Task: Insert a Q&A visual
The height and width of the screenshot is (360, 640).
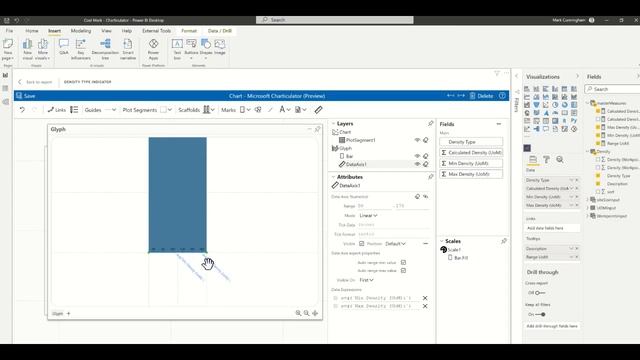Action: [x=64, y=47]
